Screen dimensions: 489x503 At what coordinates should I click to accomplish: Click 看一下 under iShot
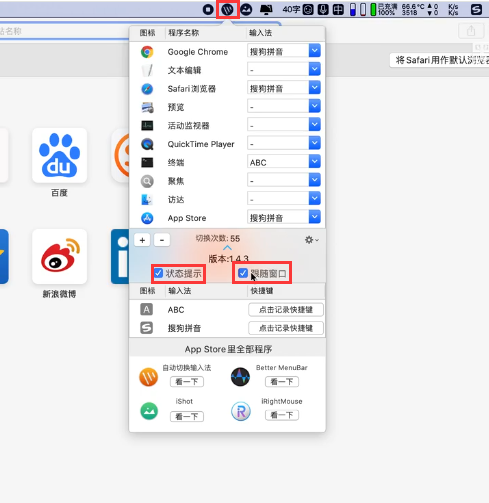[187, 416]
